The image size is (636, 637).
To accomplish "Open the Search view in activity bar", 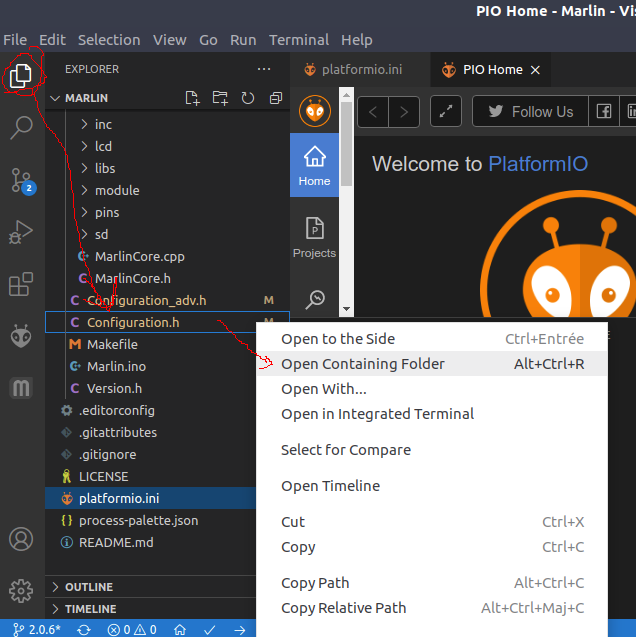I will (x=21, y=128).
